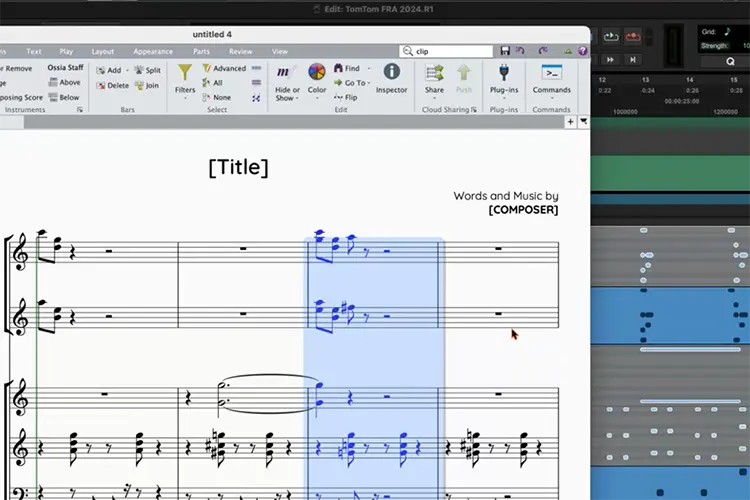Toggle loop record button in transport
This screenshot has width=750, height=500.
(633, 36)
